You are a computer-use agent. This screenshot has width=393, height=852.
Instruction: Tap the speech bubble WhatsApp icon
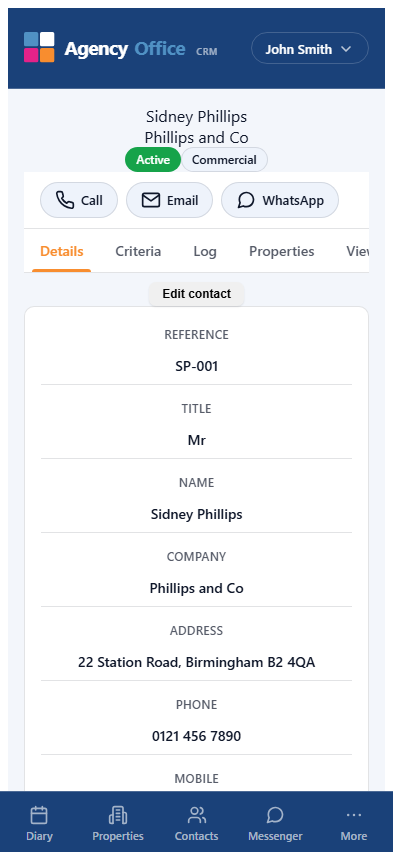pyautogui.click(x=246, y=201)
